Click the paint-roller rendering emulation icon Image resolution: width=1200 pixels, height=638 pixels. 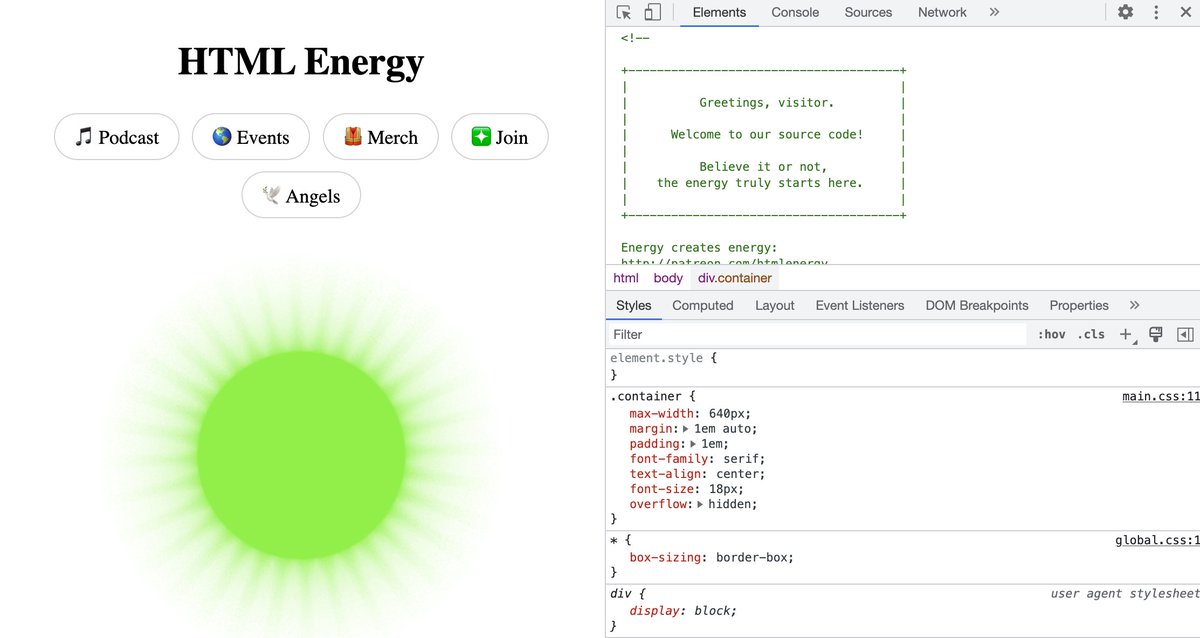(1156, 334)
